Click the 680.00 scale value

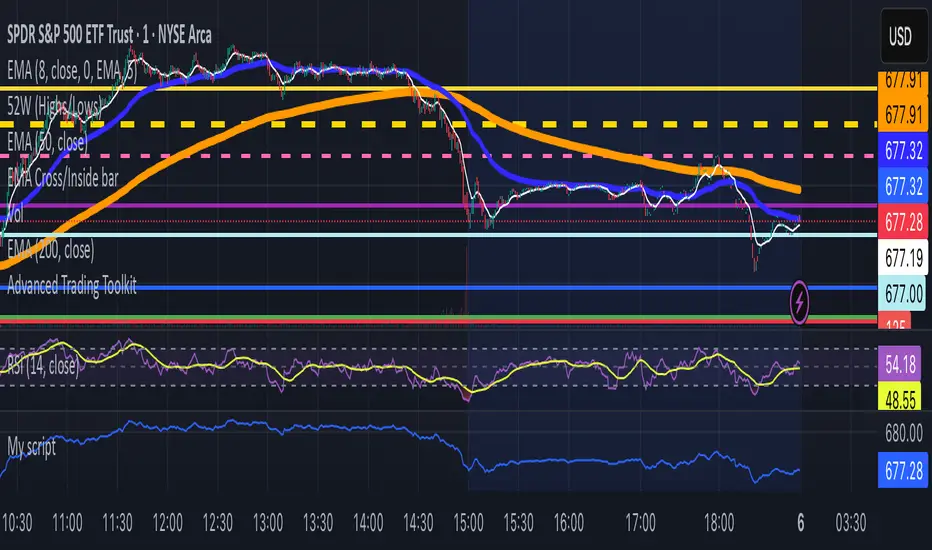[x=903, y=433]
